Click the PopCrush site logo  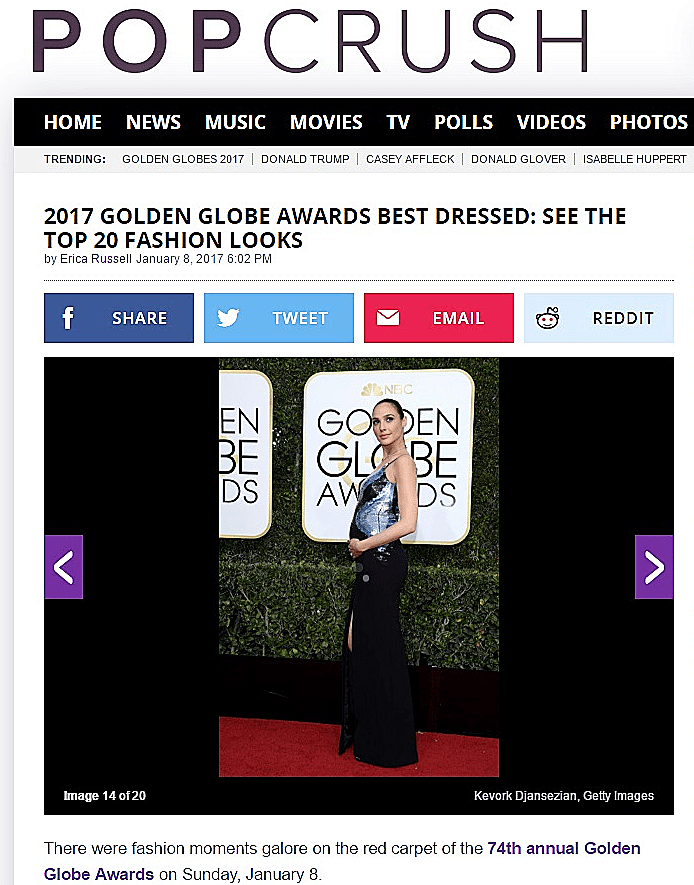pos(310,41)
